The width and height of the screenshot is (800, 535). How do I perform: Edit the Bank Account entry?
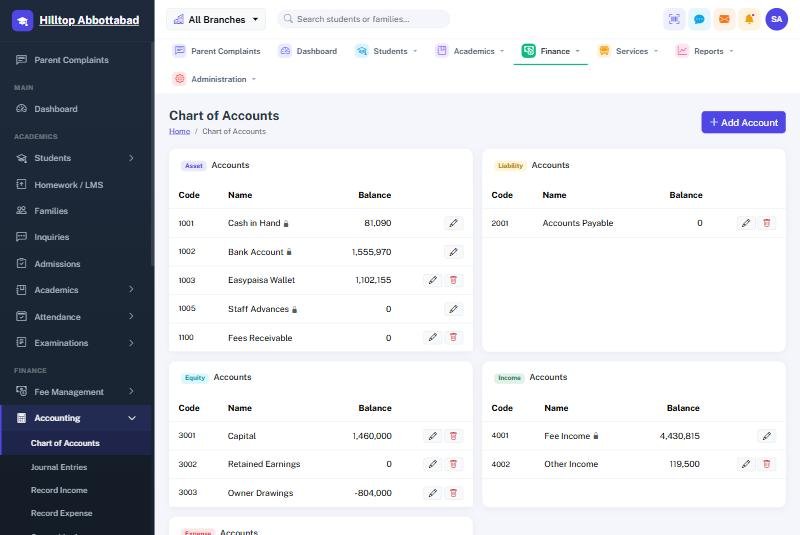[453, 252]
